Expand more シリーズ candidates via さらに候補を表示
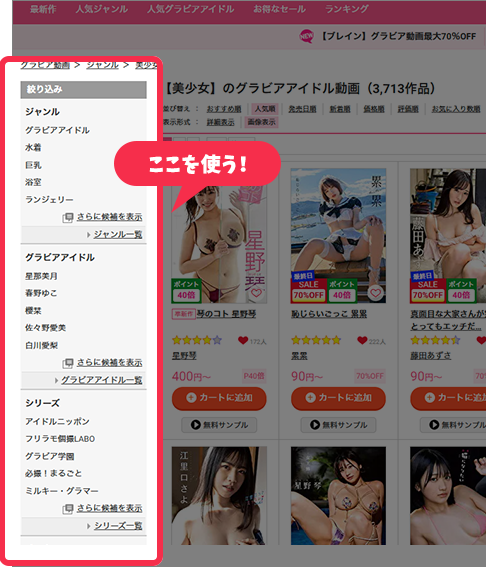Image resolution: width=486 pixels, height=567 pixels. [109, 508]
